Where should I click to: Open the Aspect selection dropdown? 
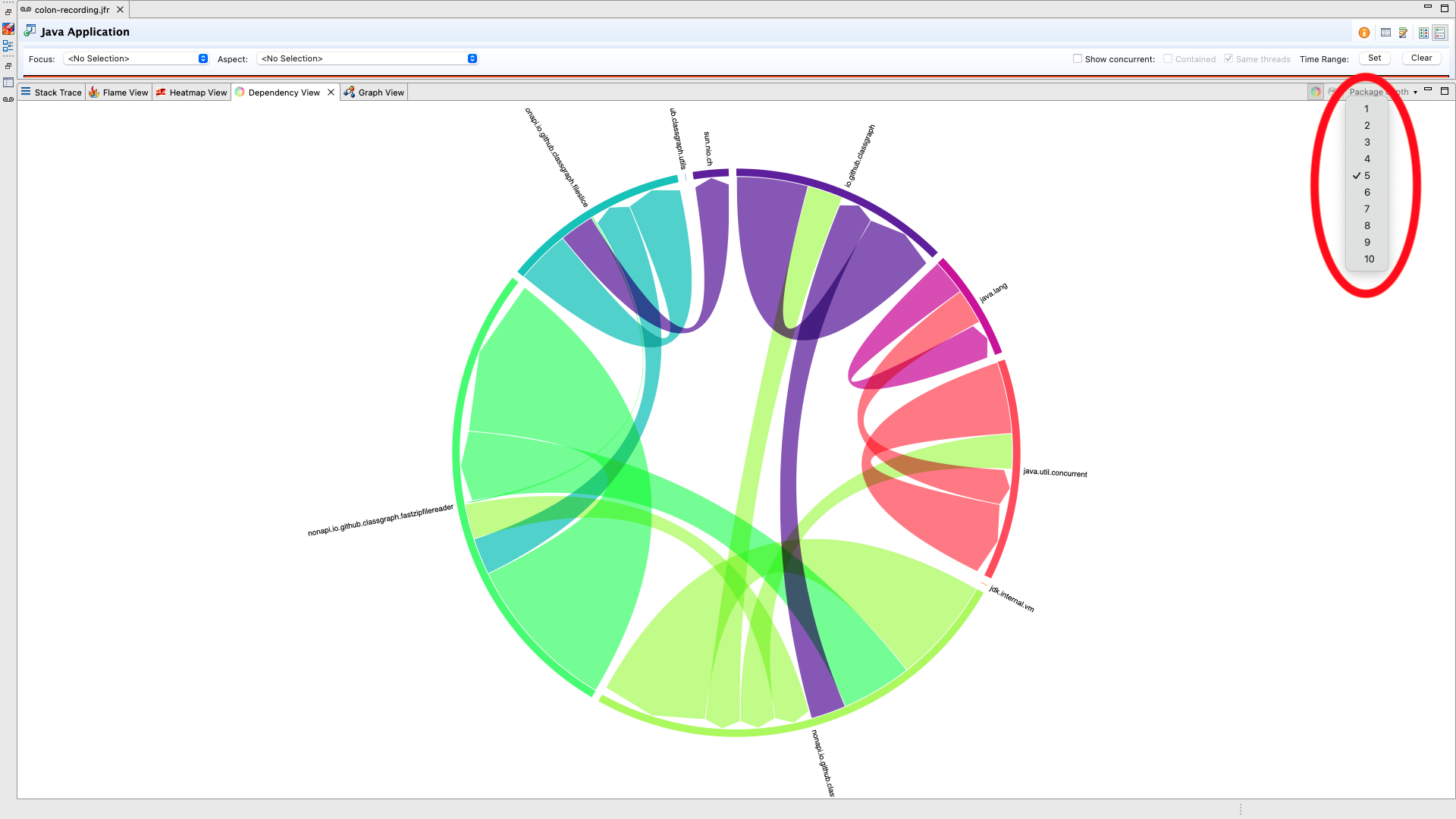[368, 58]
